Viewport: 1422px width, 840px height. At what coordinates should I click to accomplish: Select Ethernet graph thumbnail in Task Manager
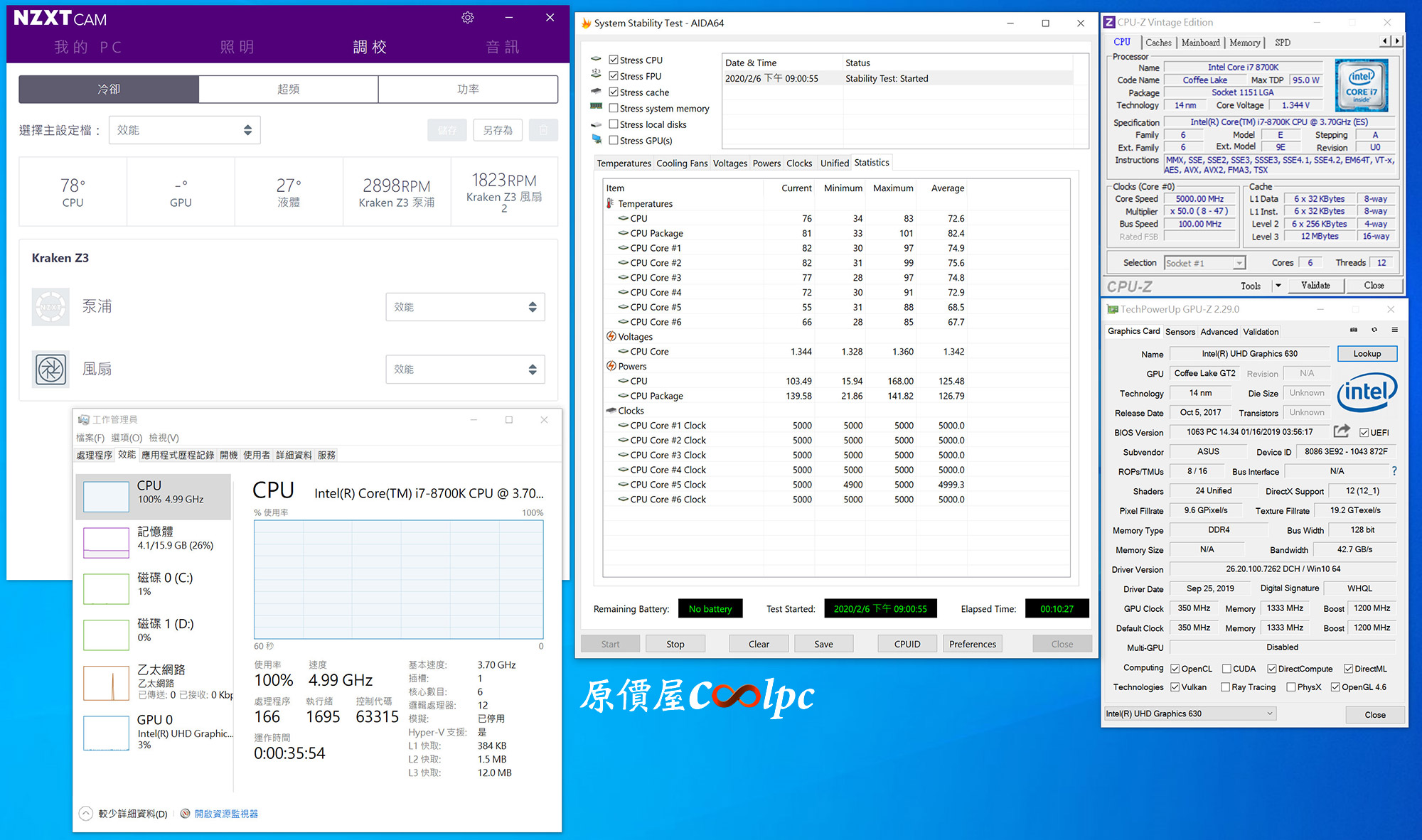tap(106, 683)
